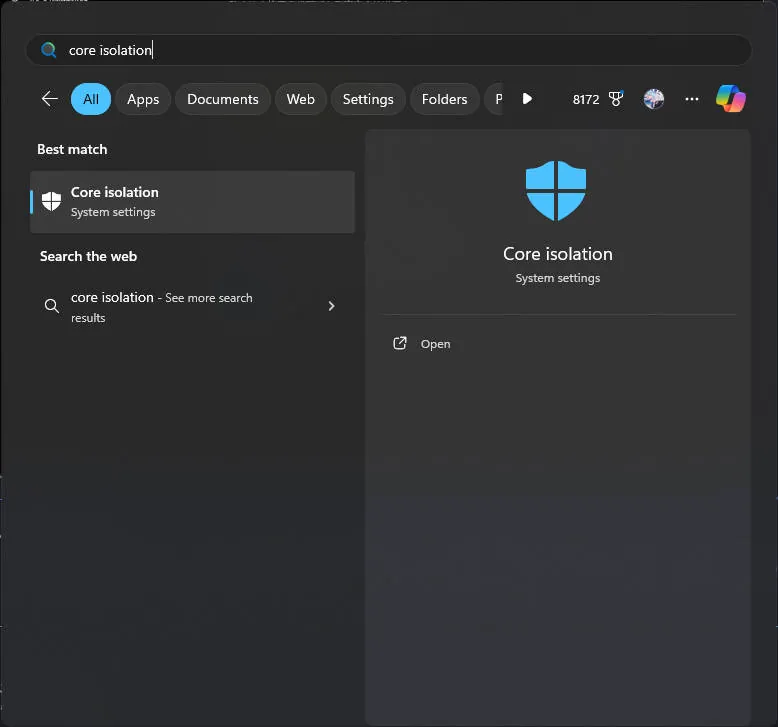This screenshot has width=778, height=727.
Task: Click into the search text field
Action: coord(400,50)
